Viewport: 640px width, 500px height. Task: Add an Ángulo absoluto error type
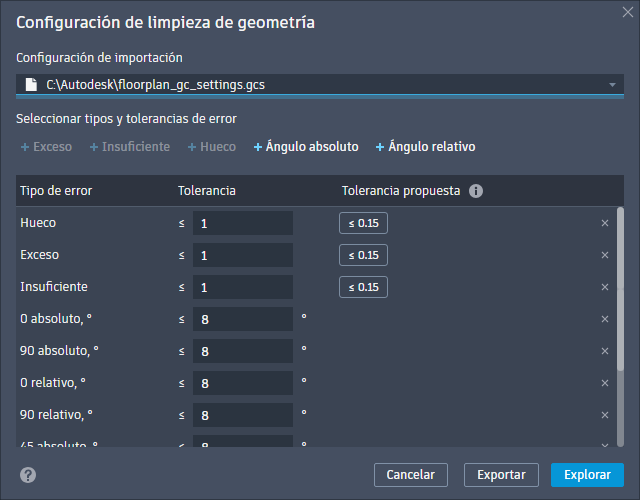point(306,147)
